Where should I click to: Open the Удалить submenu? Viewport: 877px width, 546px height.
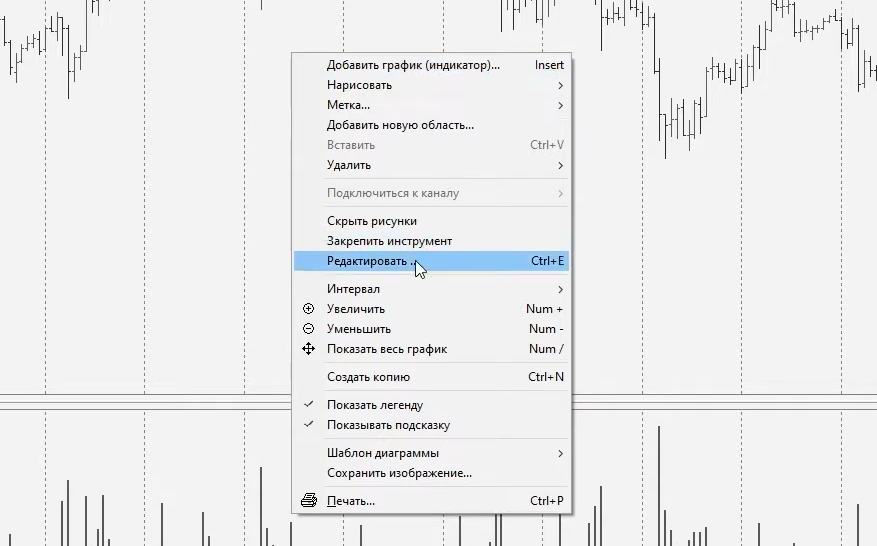tap(349, 165)
